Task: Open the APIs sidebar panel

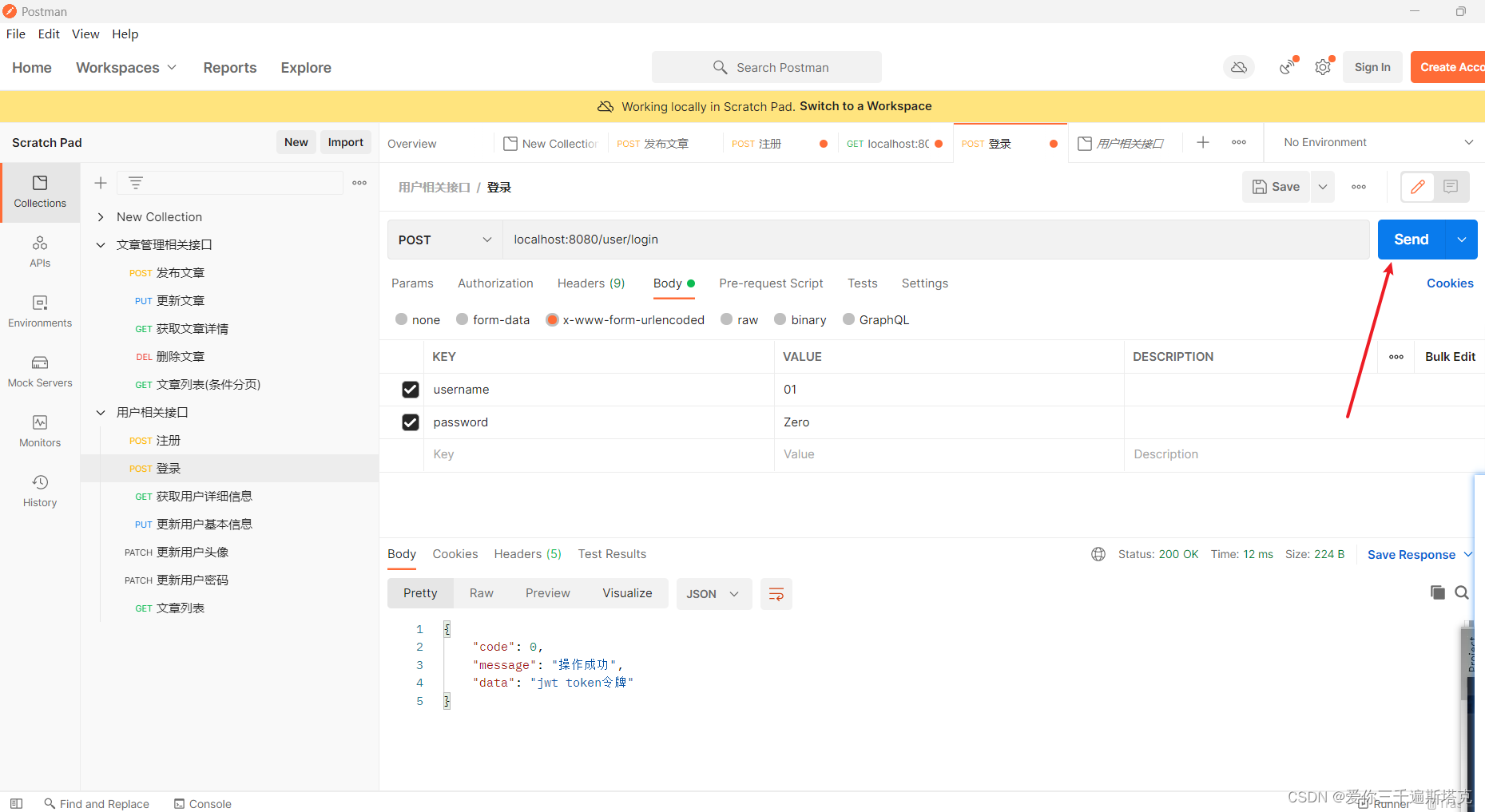Action: tap(40, 252)
